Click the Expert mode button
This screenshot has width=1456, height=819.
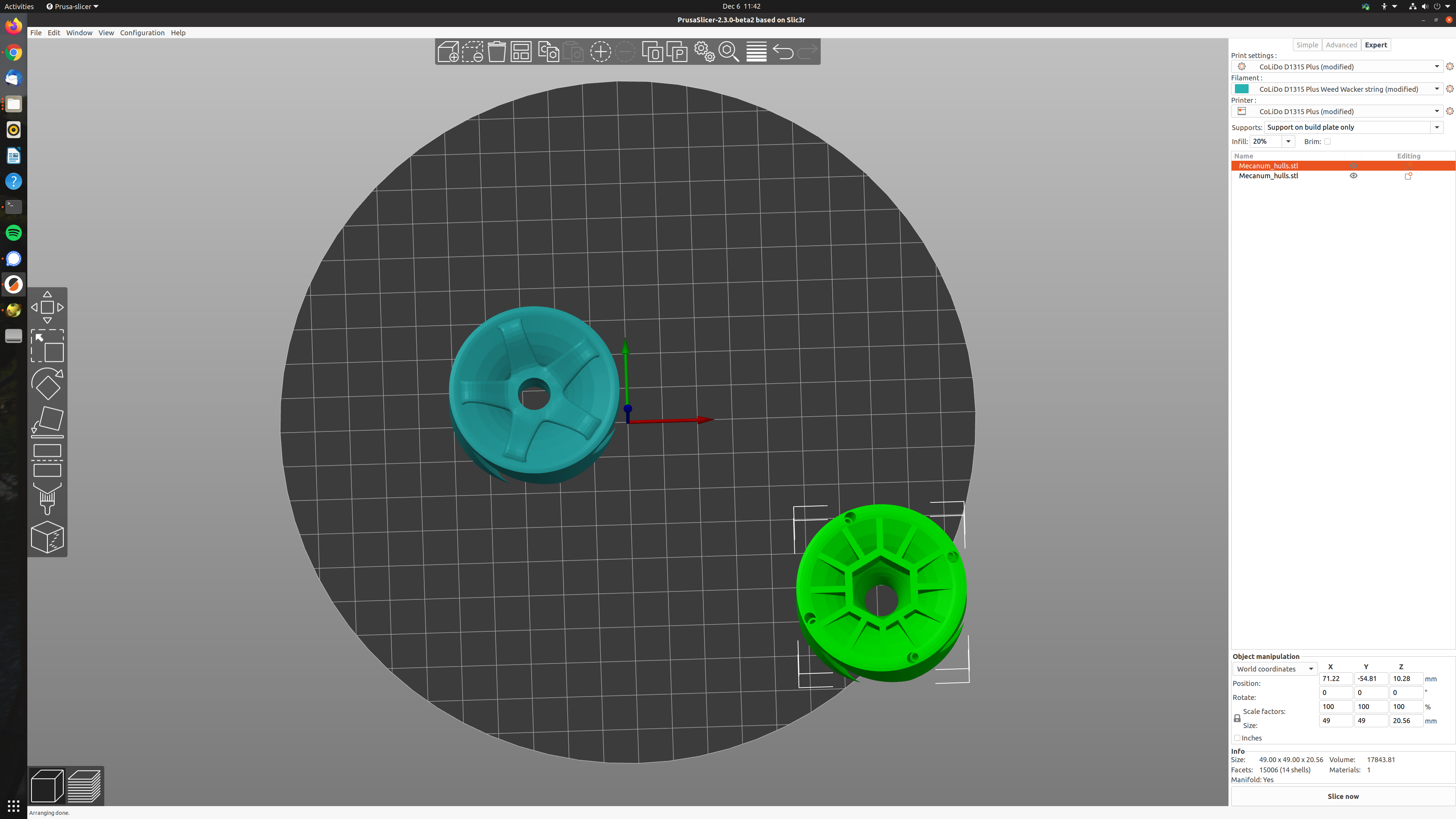(1375, 45)
